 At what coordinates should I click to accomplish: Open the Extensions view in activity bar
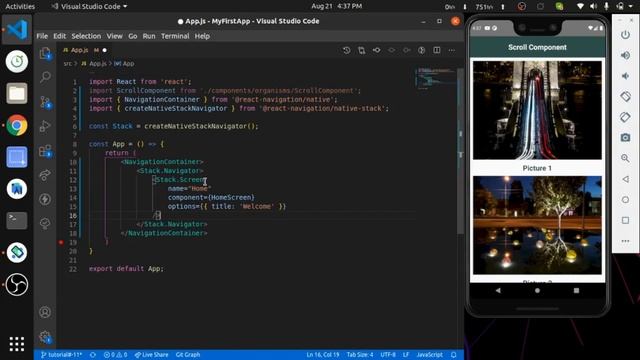(x=45, y=151)
